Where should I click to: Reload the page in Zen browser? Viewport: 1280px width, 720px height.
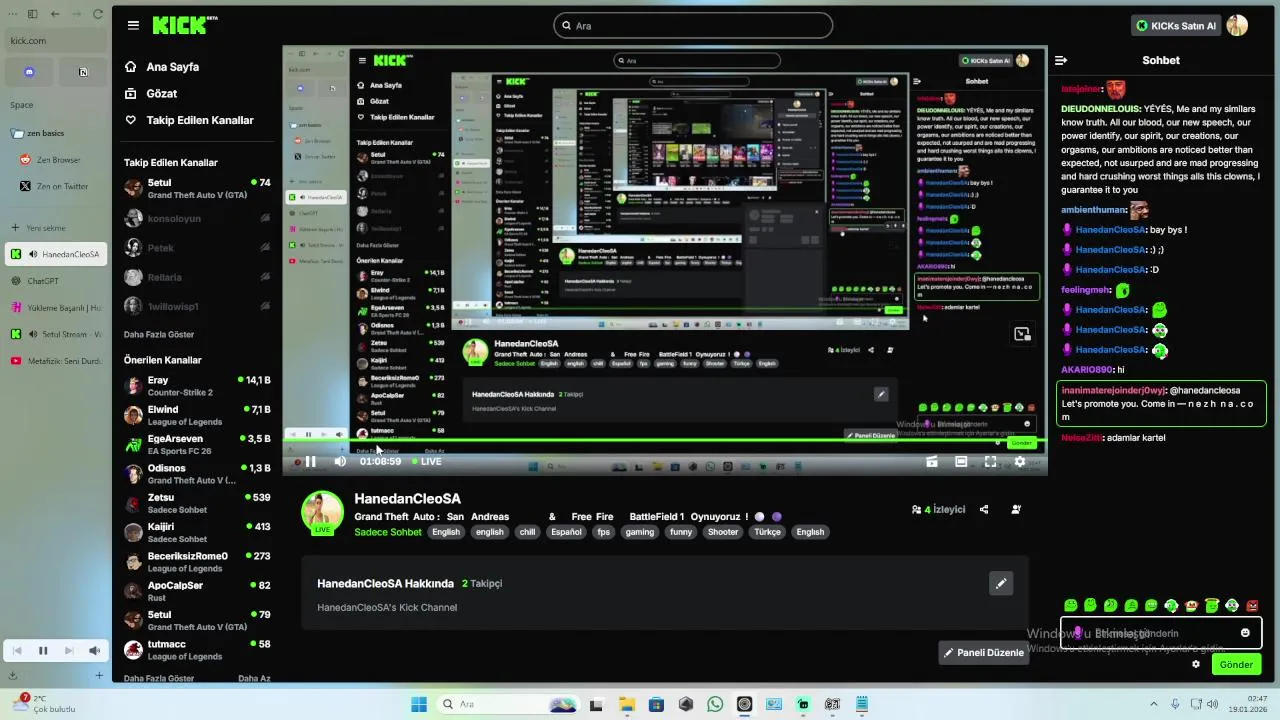[98, 14]
